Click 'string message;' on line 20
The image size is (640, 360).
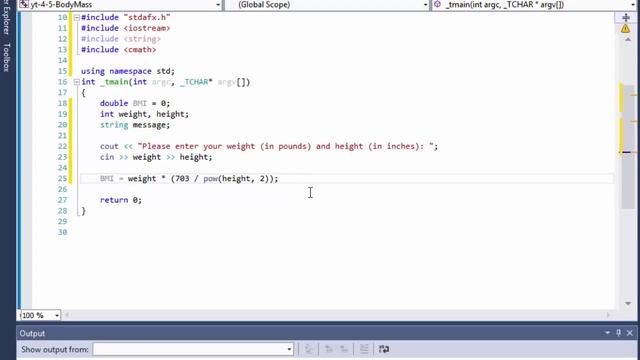tap(135, 125)
